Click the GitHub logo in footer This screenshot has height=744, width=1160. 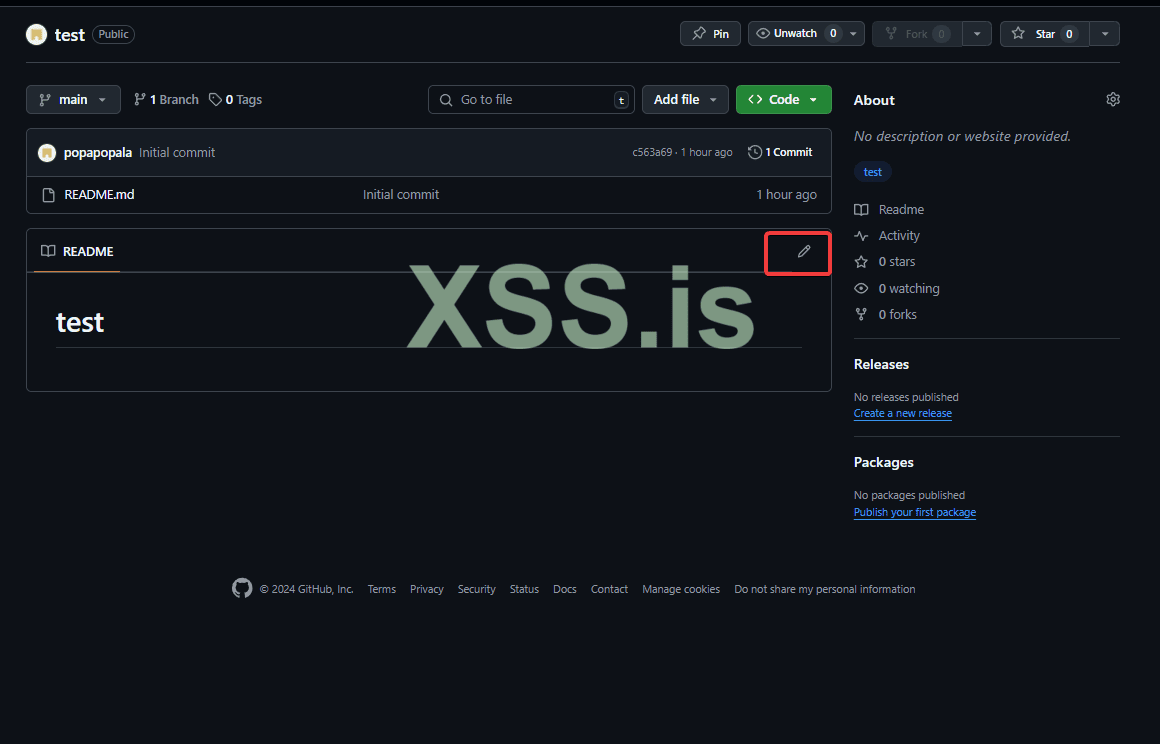tap(242, 589)
